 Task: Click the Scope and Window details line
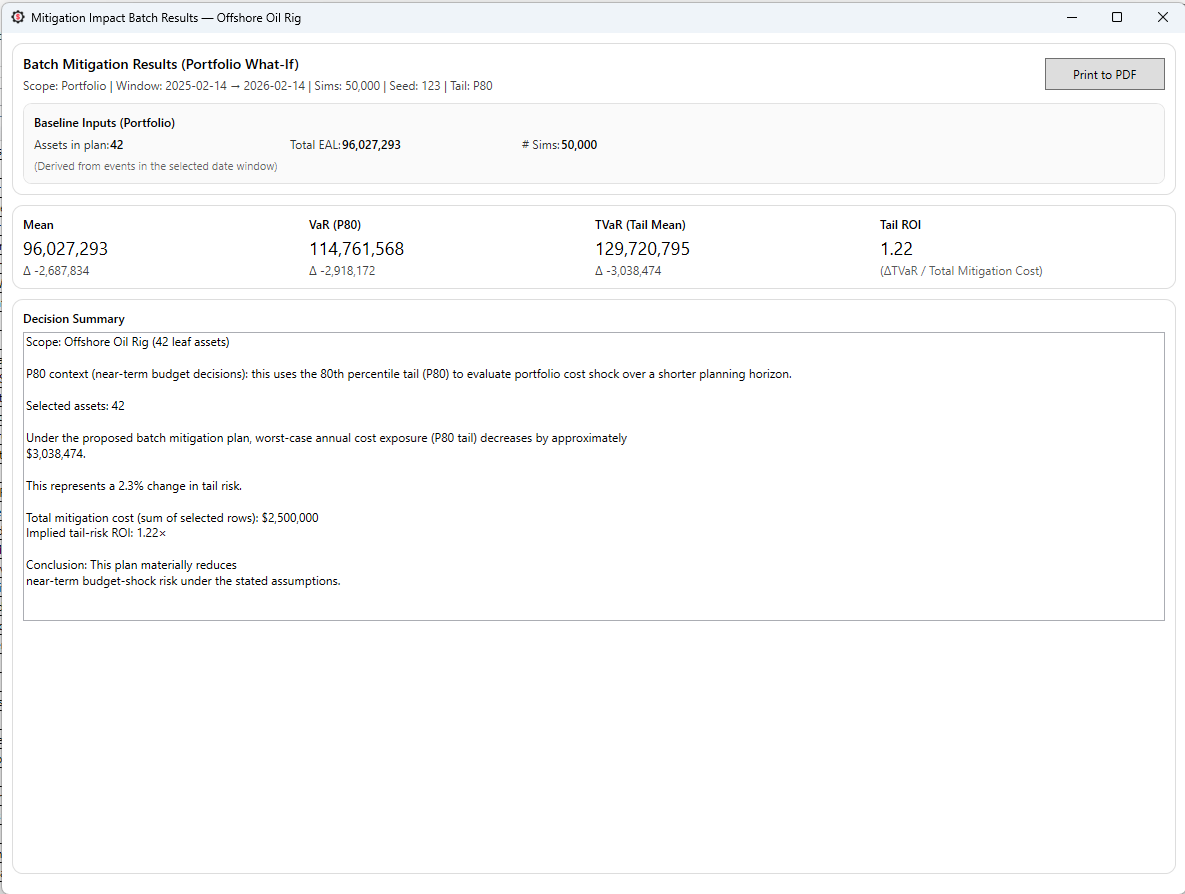click(257, 86)
